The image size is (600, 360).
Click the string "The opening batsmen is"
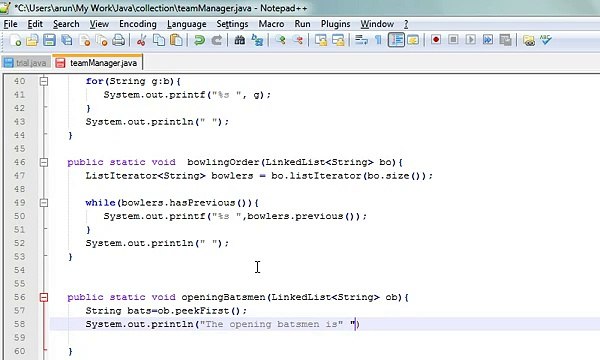tap(271, 324)
